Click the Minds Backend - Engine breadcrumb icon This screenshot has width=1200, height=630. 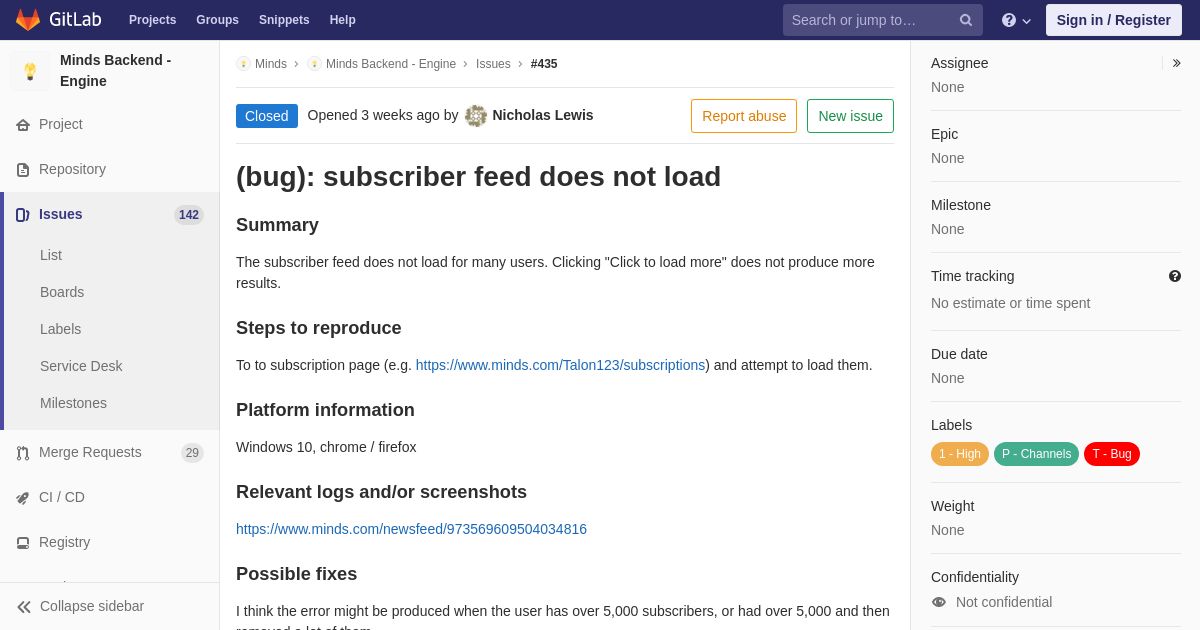coord(314,64)
